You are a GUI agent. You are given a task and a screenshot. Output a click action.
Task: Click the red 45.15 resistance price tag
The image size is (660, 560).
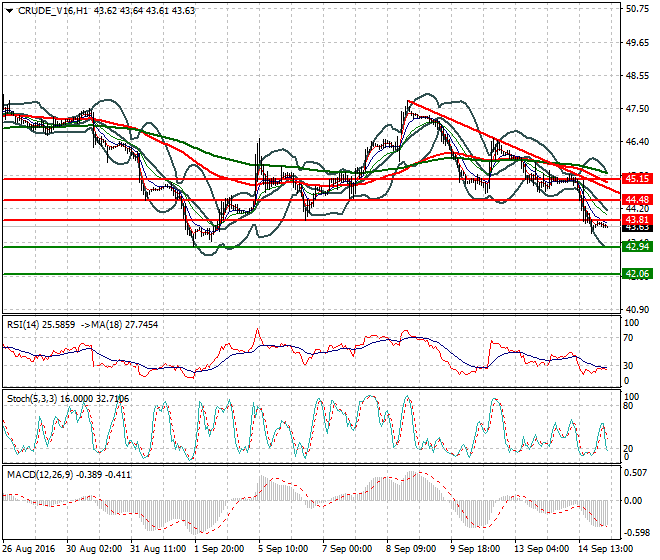(x=637, y=178)
